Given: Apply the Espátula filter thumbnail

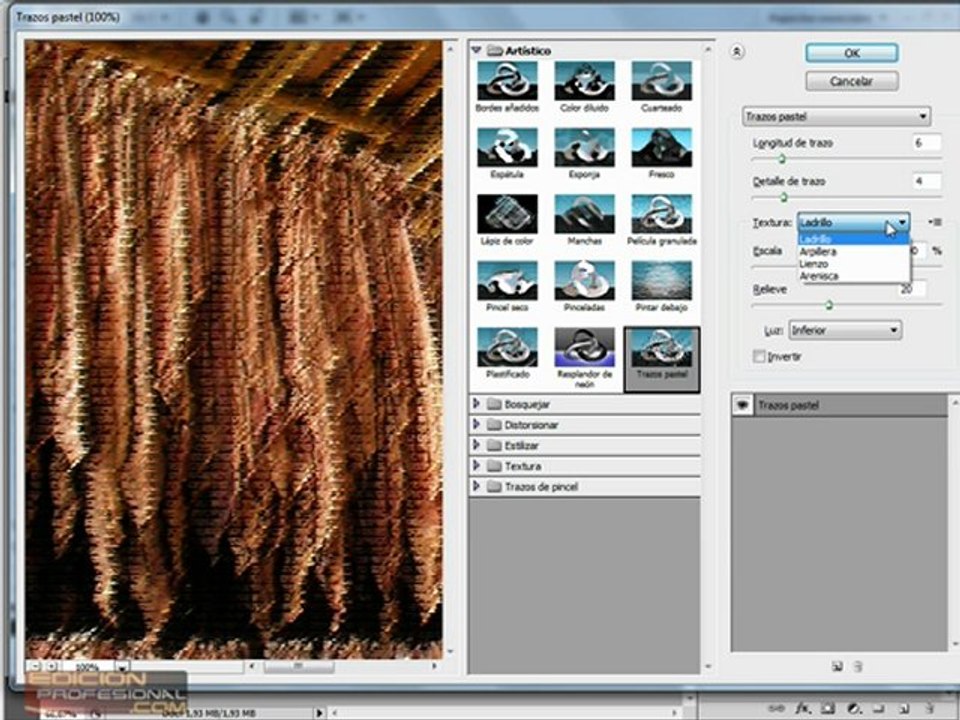Looking at the screenshot, I should 507,148.
